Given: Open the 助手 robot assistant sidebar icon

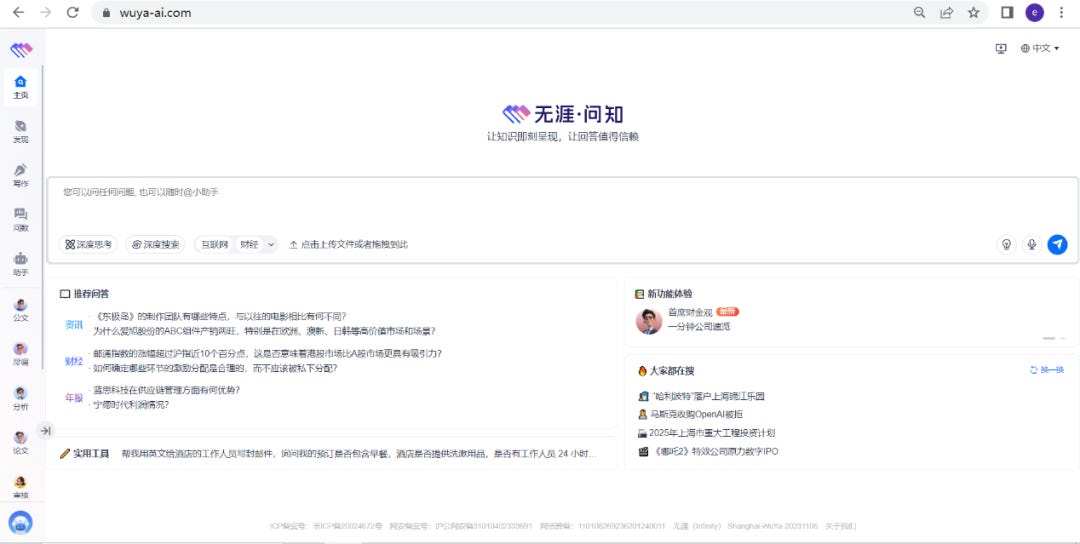Looking at the screenshot, I should [21, 264].
